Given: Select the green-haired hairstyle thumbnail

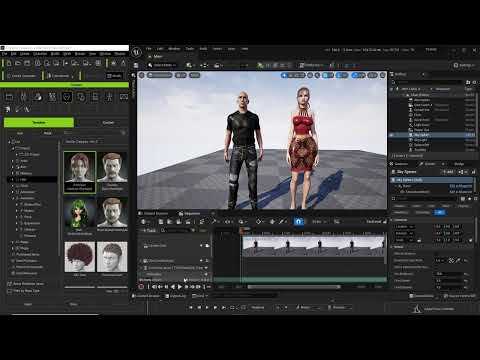Looking at the screenshot, I should [80, 214].
